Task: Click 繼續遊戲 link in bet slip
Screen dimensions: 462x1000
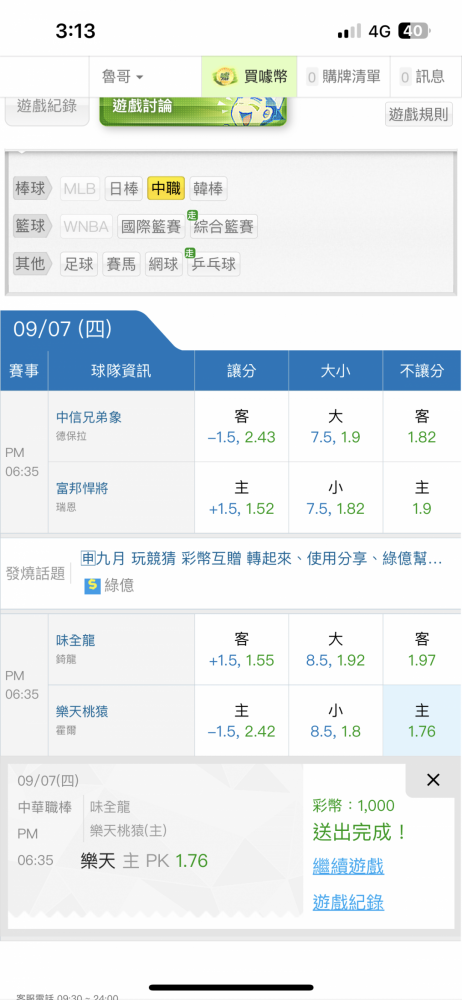Action: tap(348, 866)
